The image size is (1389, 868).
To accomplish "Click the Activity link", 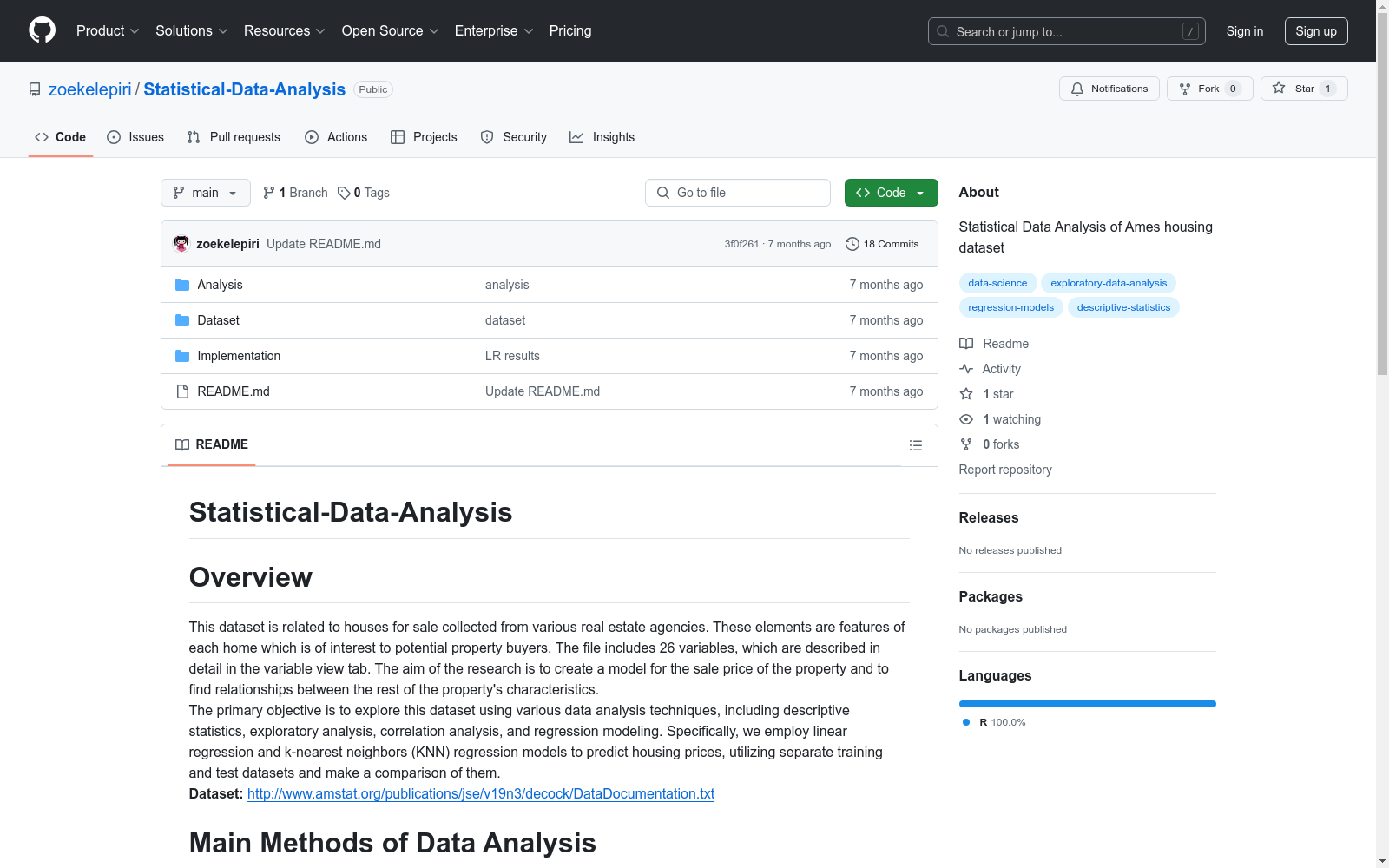I will [990, 369].
